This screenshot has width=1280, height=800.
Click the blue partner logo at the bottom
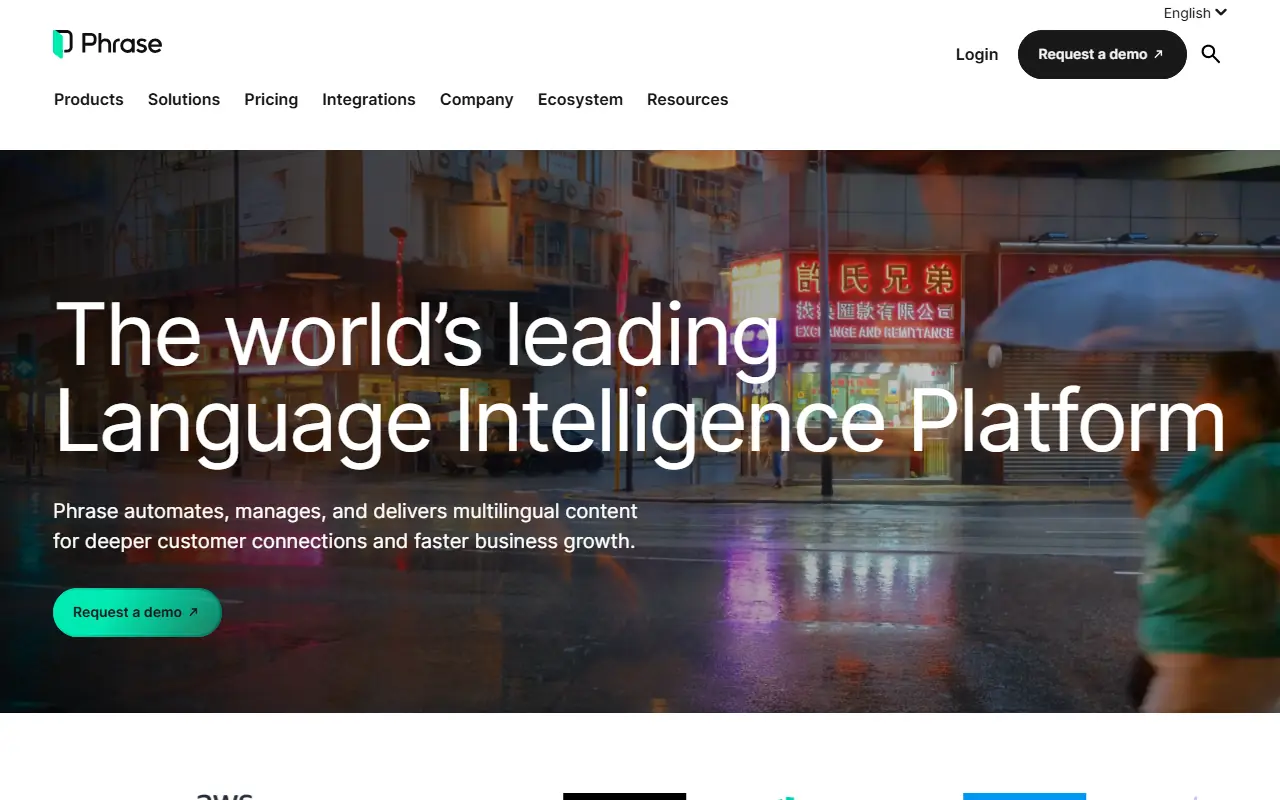1024,797
